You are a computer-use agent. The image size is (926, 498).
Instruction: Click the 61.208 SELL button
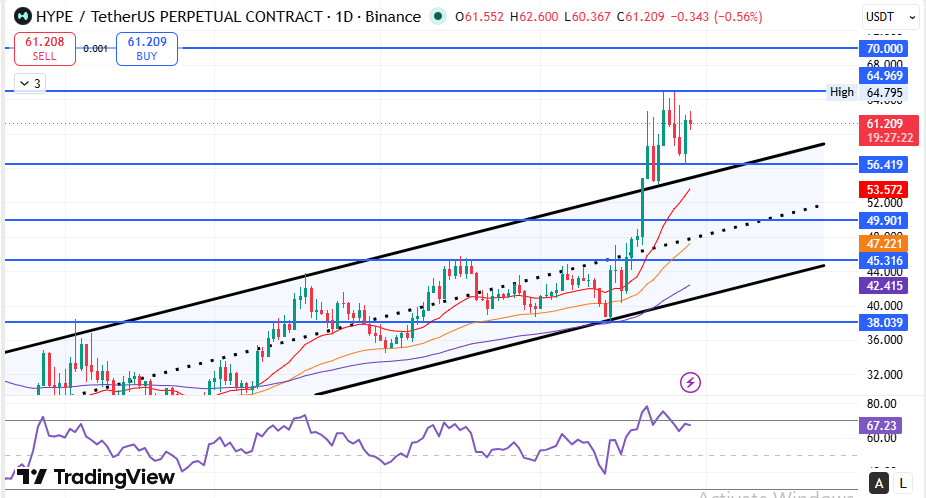tap(45, 48)
